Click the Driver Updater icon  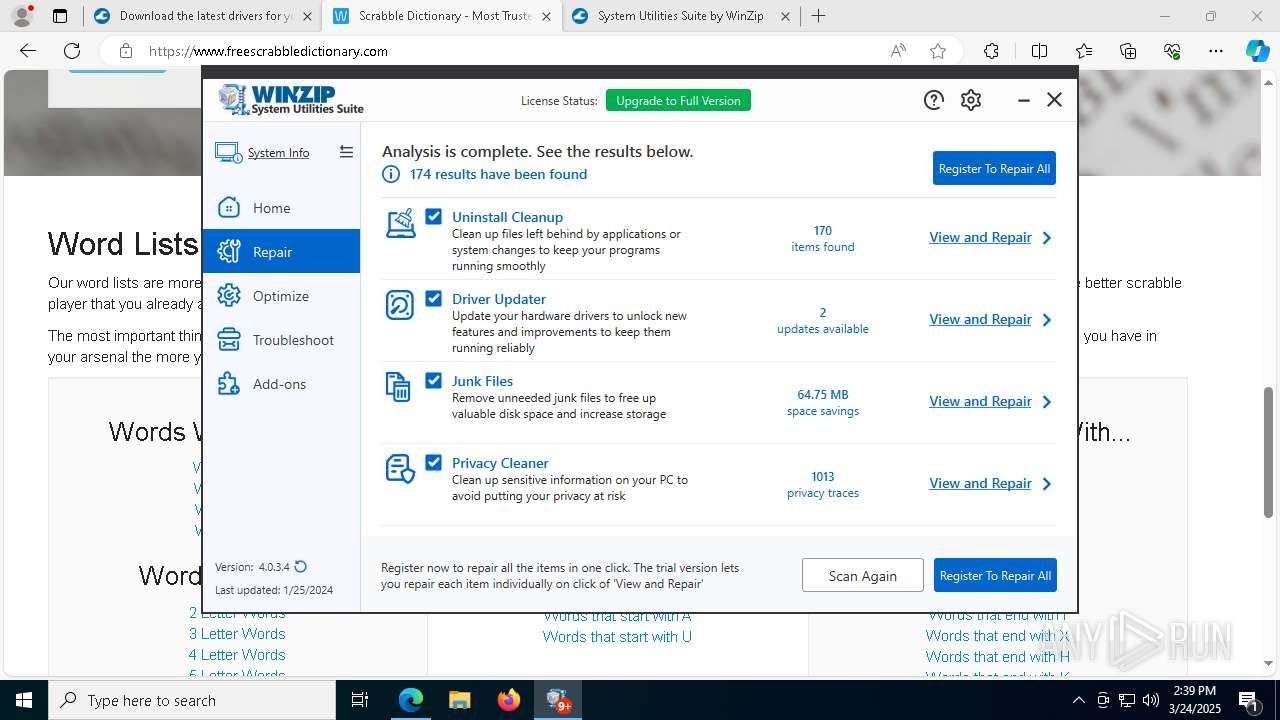coord(400,305)
